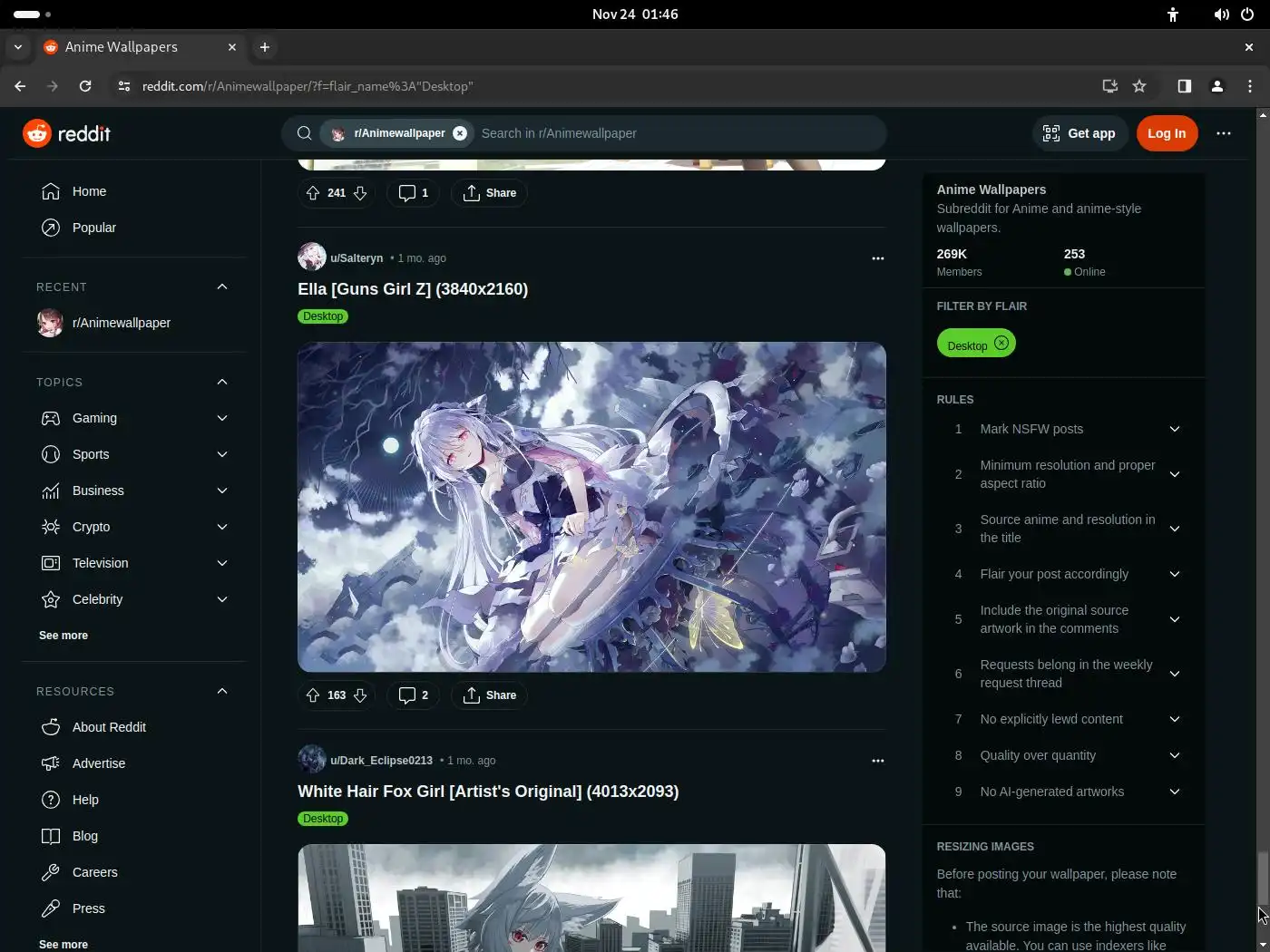Open the overflow menu on White Hair Fox Girl post

(x=877, y=761)
